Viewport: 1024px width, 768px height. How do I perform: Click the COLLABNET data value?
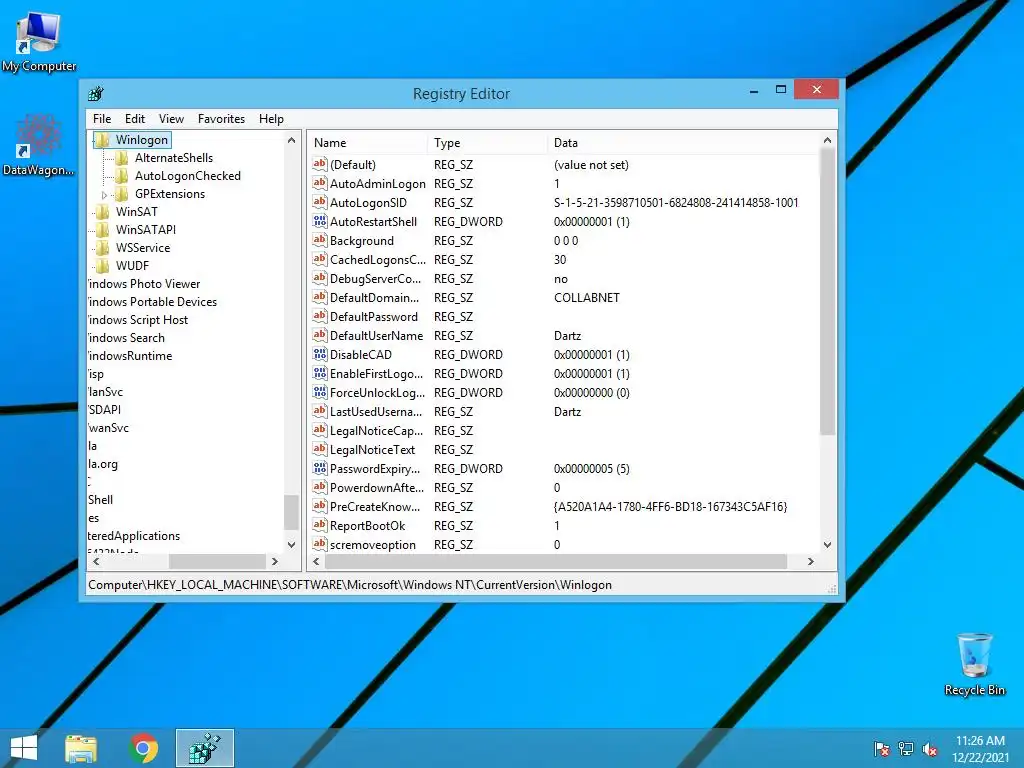pyautogui.click(x=586, y=298)
